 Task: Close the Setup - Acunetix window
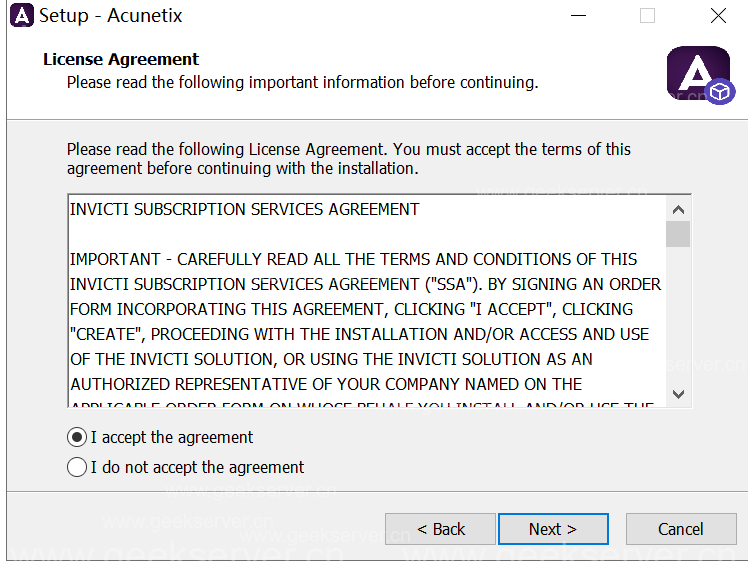[x=718, y=16]
